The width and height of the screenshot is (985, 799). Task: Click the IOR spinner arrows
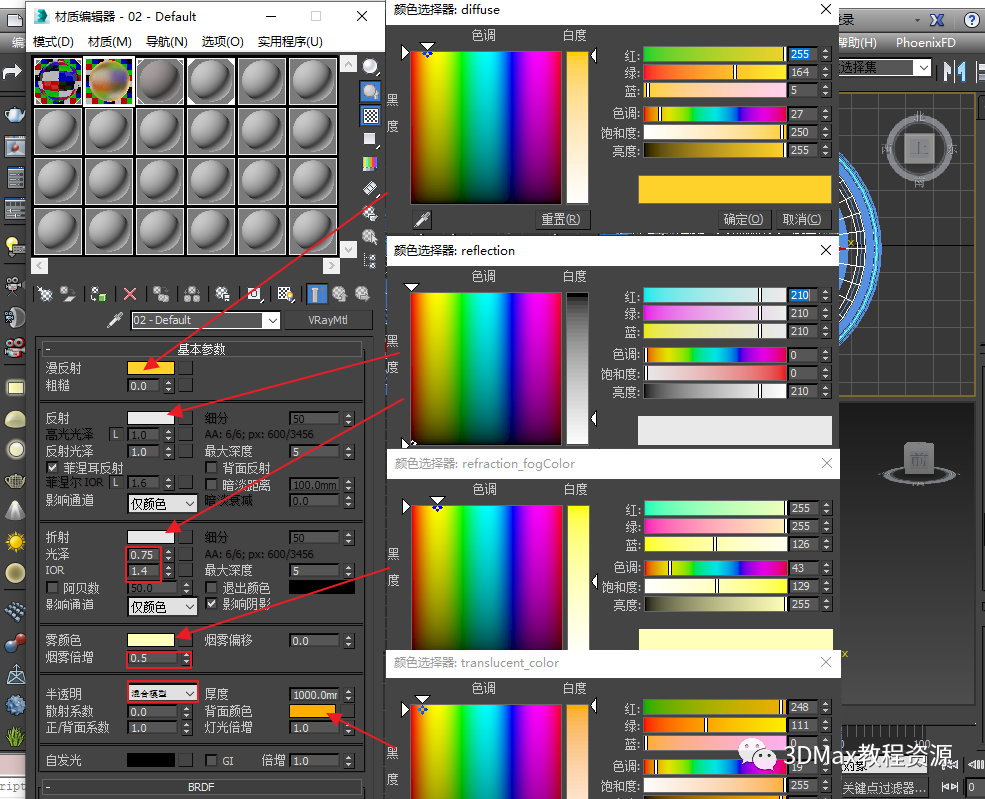click(x=168, y=571)
